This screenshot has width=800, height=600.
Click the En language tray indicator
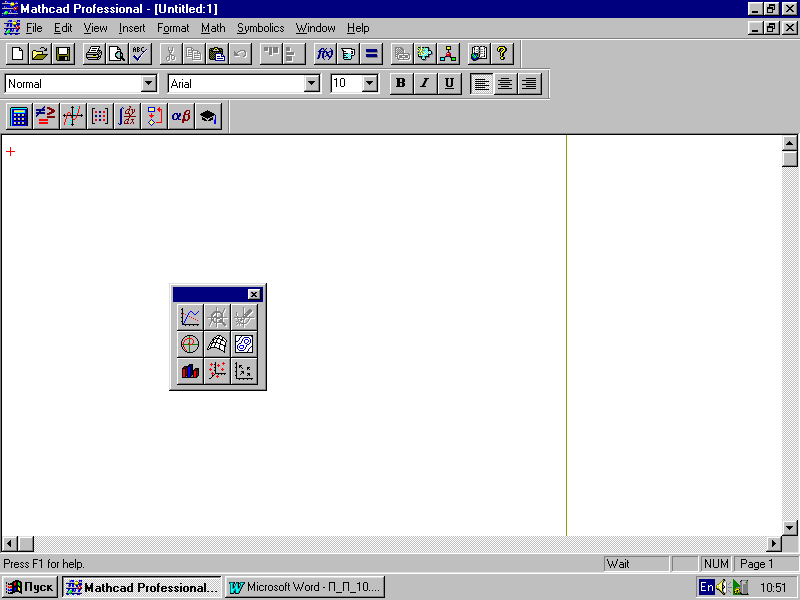[x=706, y=587]
